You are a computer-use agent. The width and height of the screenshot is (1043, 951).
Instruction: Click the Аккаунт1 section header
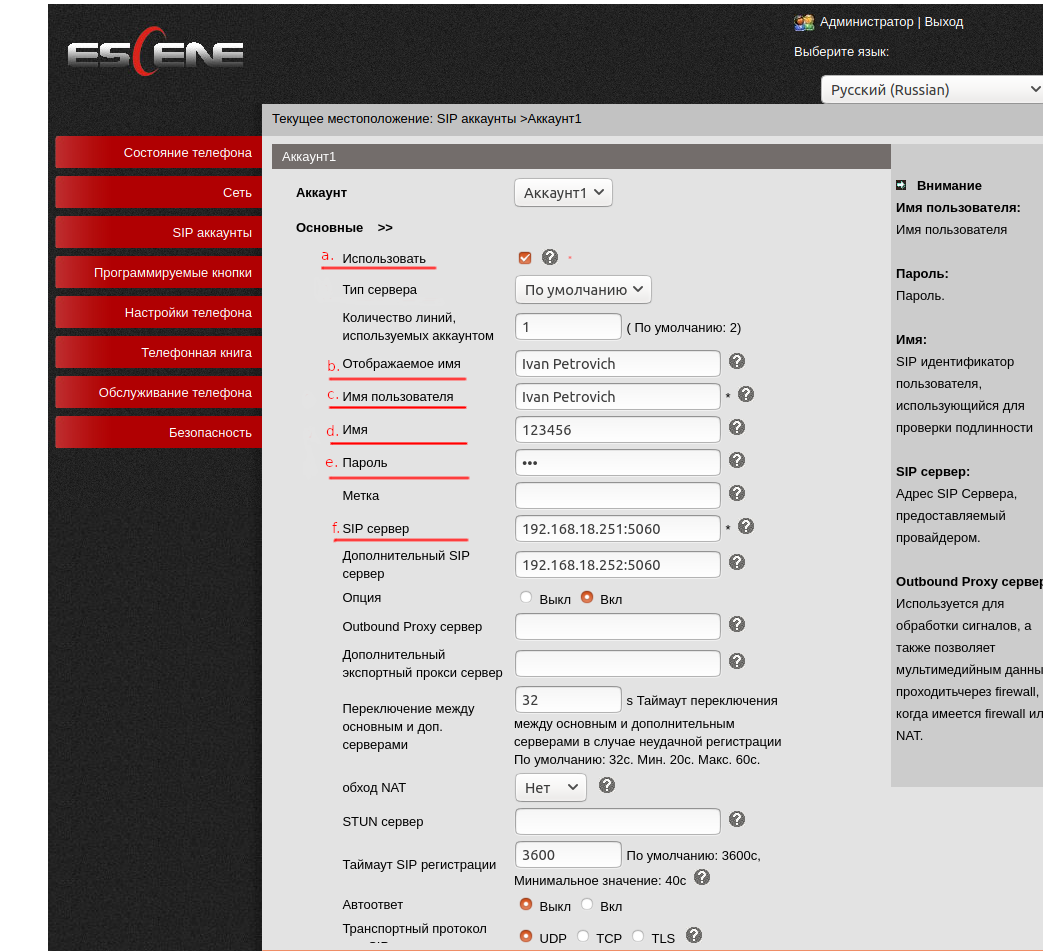(x=581, y=156)
